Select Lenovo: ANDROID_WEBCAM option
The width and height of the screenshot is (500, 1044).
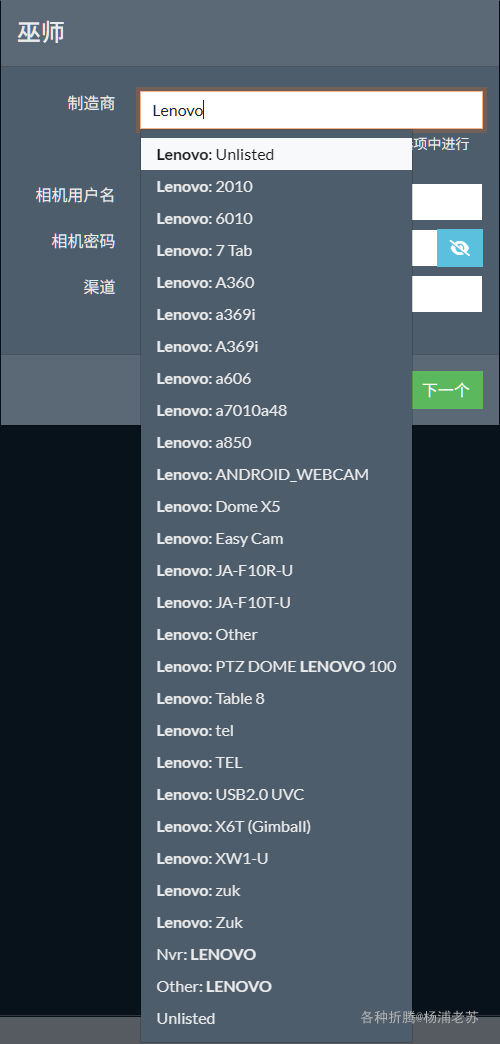(x=276, y=474)
